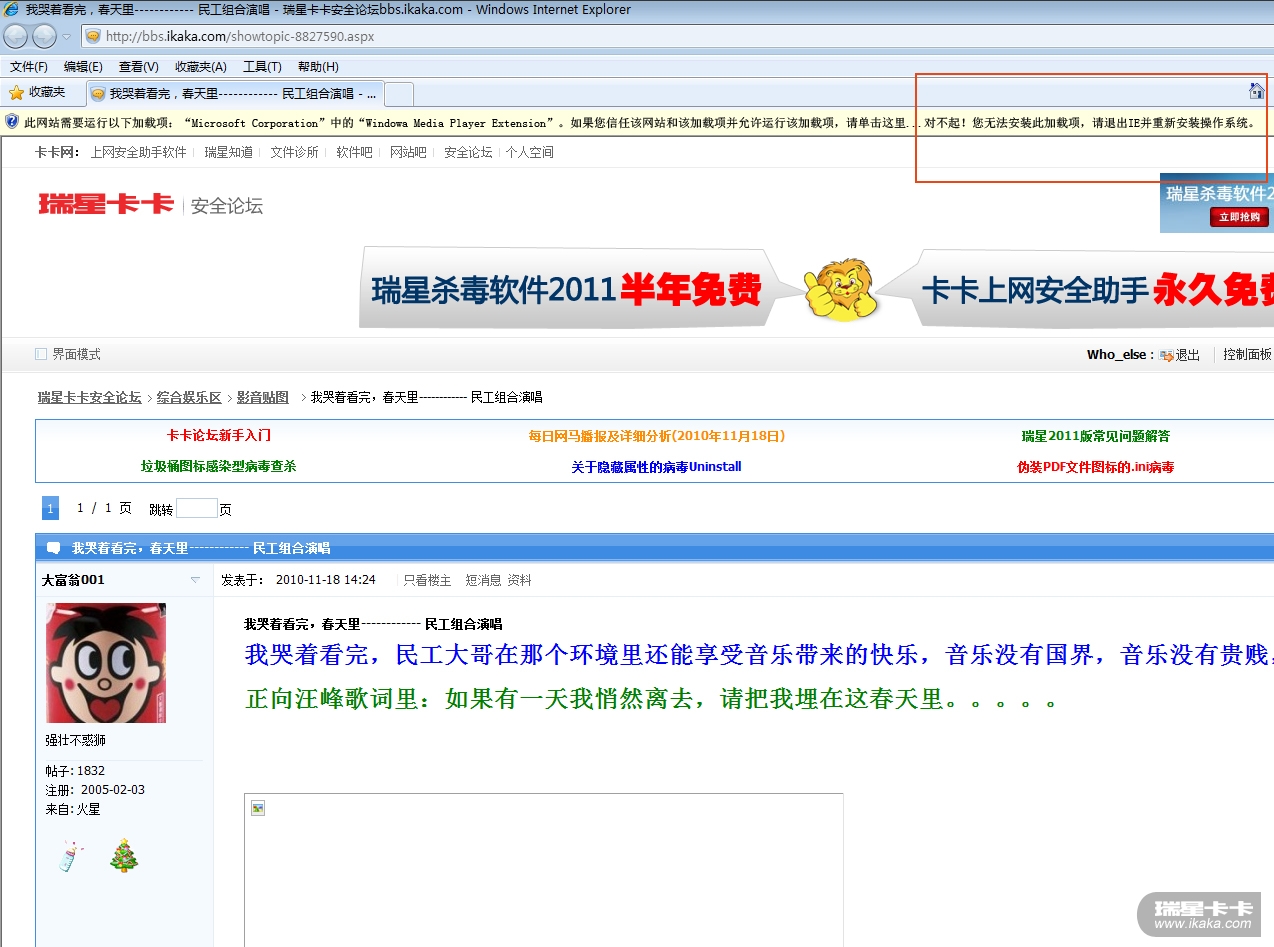
Task: Click the Internet Explorer icon in title bar
Action: tap(12, 9)
